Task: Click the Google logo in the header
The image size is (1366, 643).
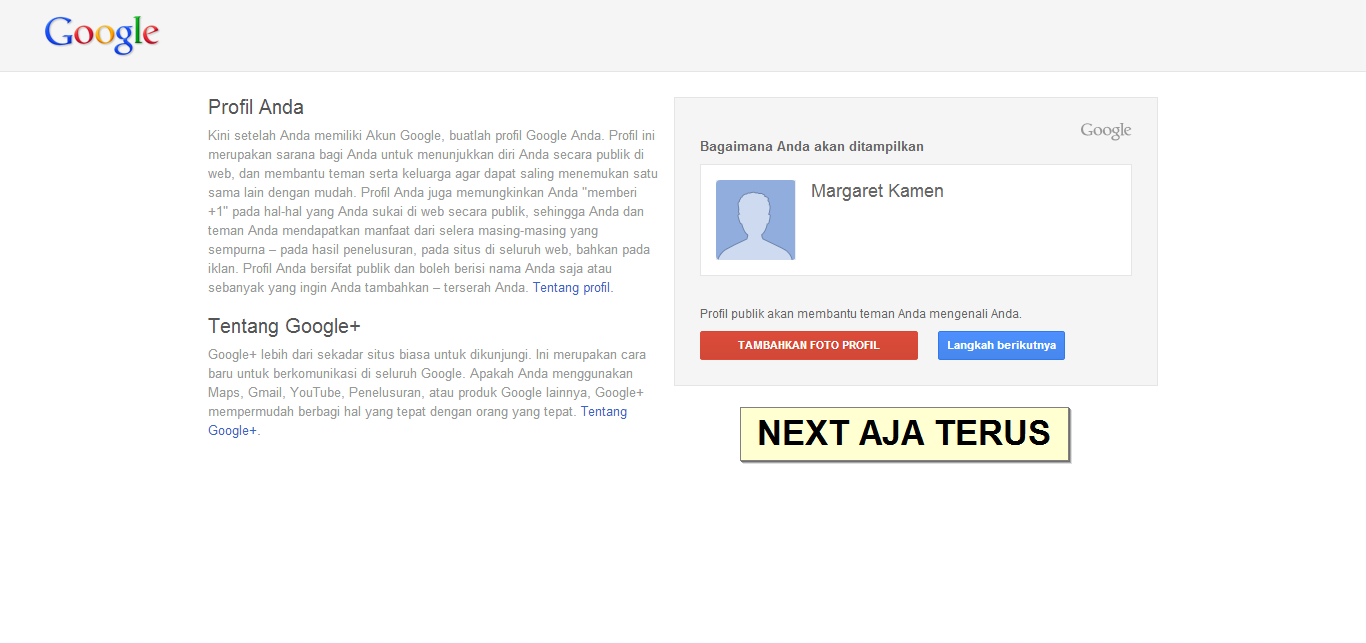Action: pos(102,35)
